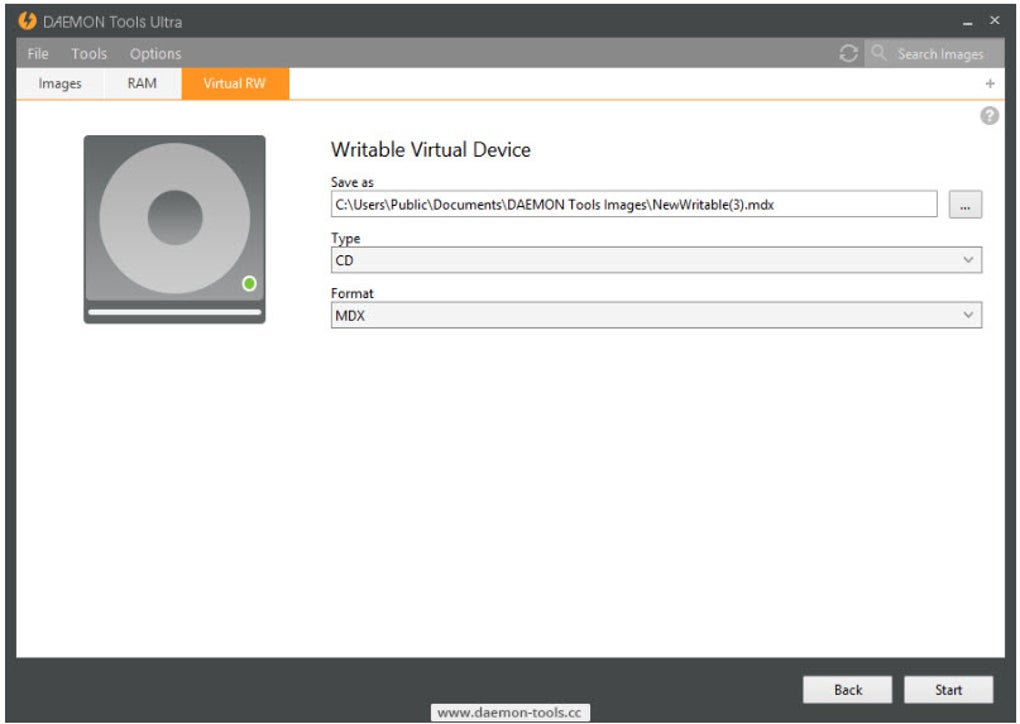Screen dimensions: 1020x724
Task: Close the DAEMON Tools Ultra window
Action: pyautogui.click(x=995, y=20)
